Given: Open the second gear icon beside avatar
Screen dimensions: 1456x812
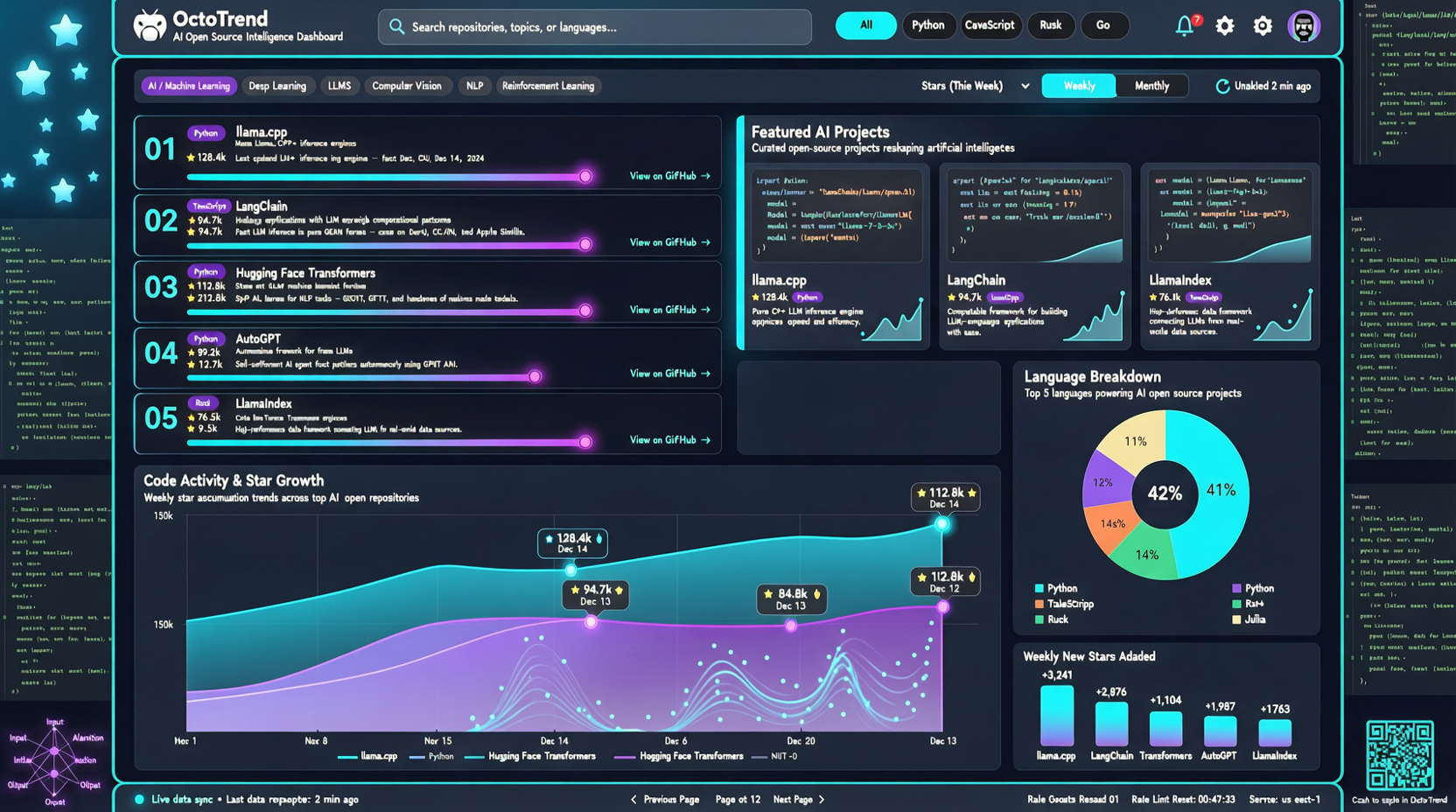Looking at the screenshot, I should pos(1263,26).
